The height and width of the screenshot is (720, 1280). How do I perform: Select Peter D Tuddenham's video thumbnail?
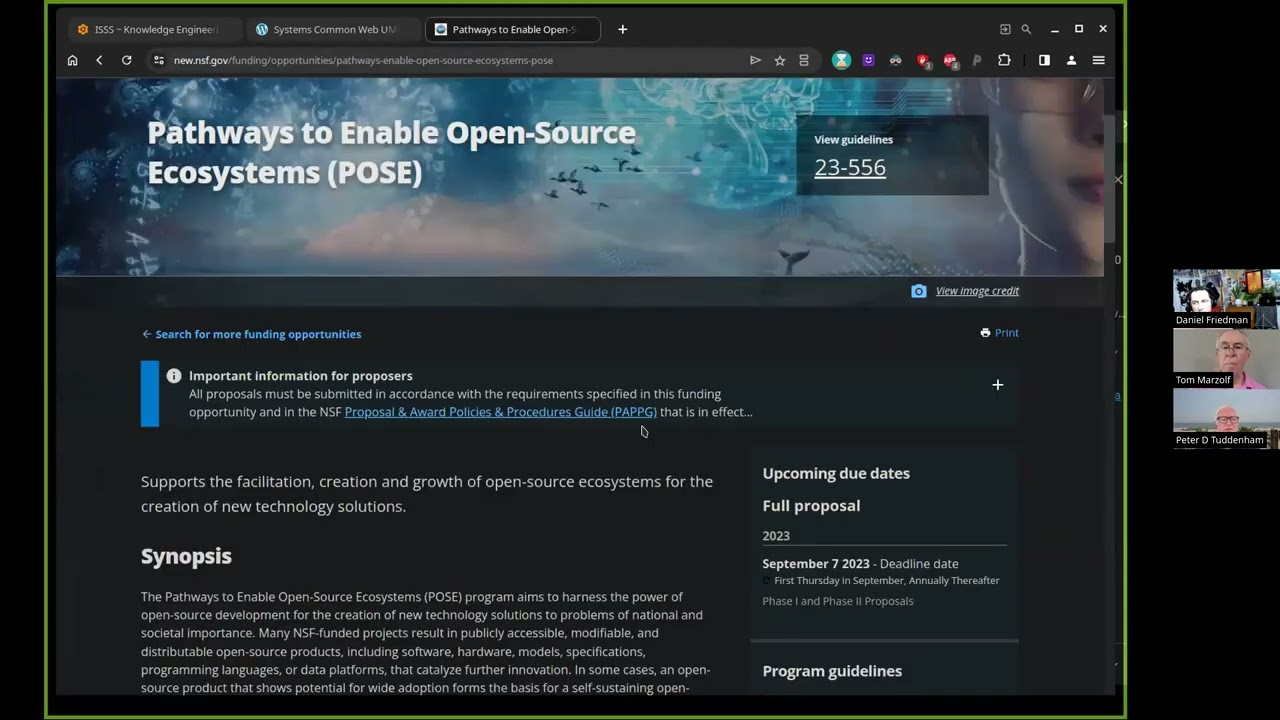(1226, 418)
